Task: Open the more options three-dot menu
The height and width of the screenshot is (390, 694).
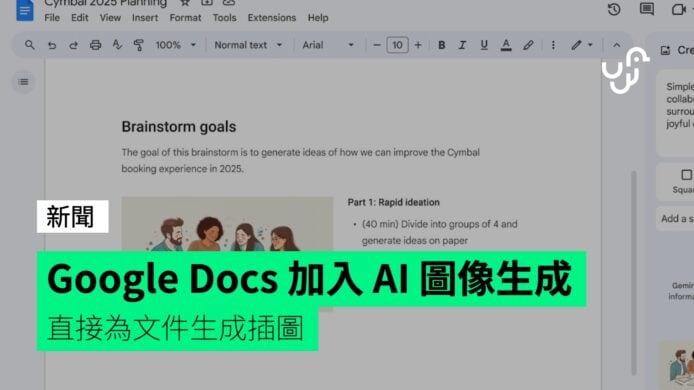Action: [x=553, y=45]
